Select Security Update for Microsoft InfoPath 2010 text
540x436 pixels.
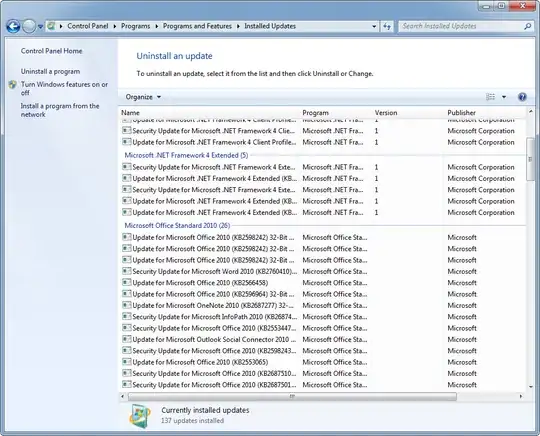click(215, 317)
